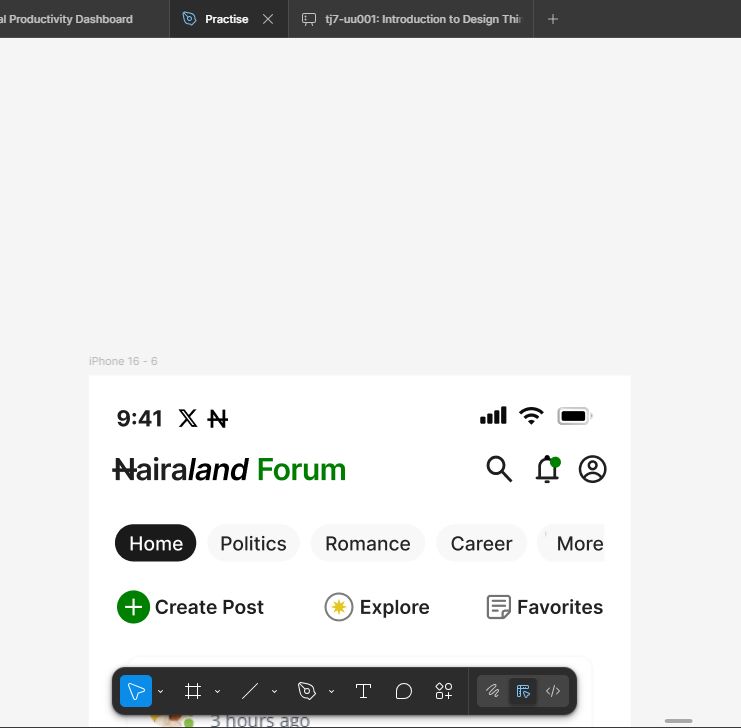
Task: Open Introduction to Design Thinking tab
Action: pos(411,19)
